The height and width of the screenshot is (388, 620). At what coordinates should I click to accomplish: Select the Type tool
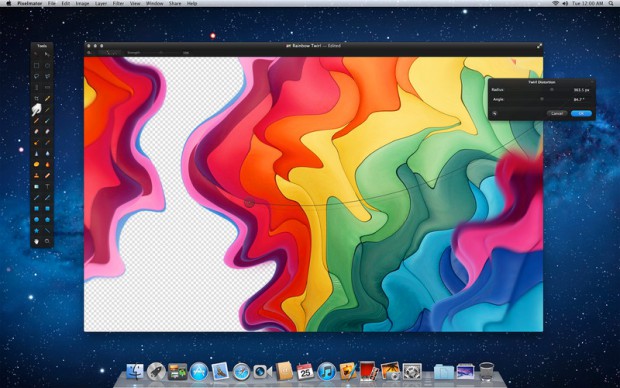[47, 186]
